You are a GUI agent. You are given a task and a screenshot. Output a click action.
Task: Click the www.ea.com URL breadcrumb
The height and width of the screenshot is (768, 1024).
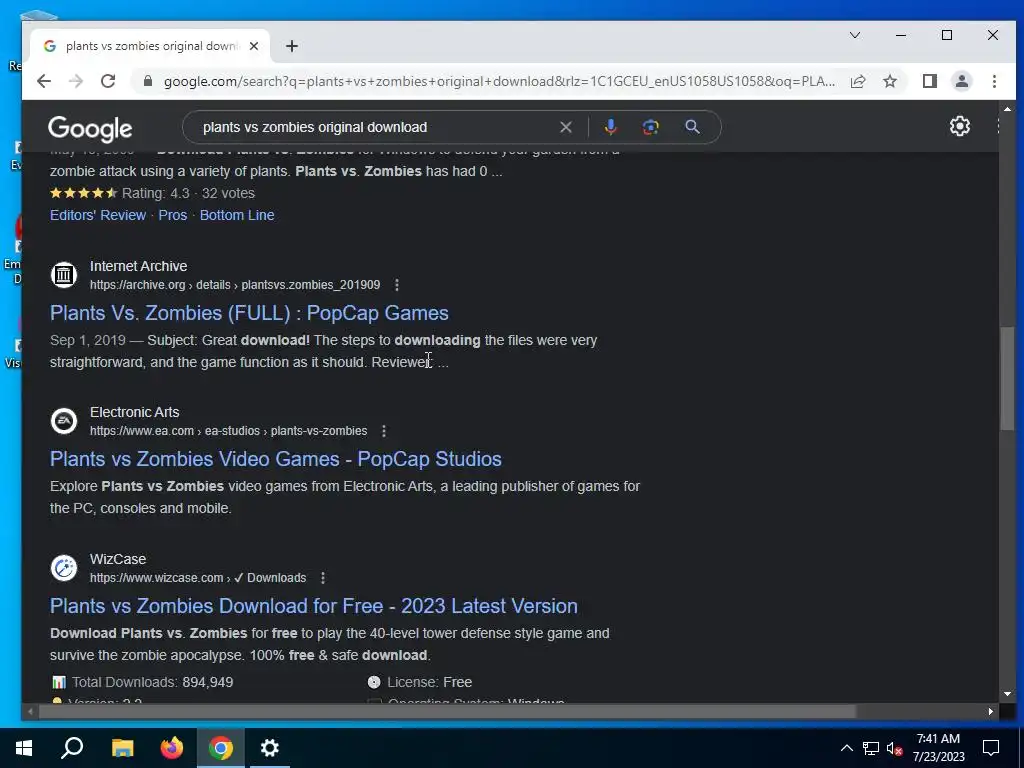(x=229, y=431)
